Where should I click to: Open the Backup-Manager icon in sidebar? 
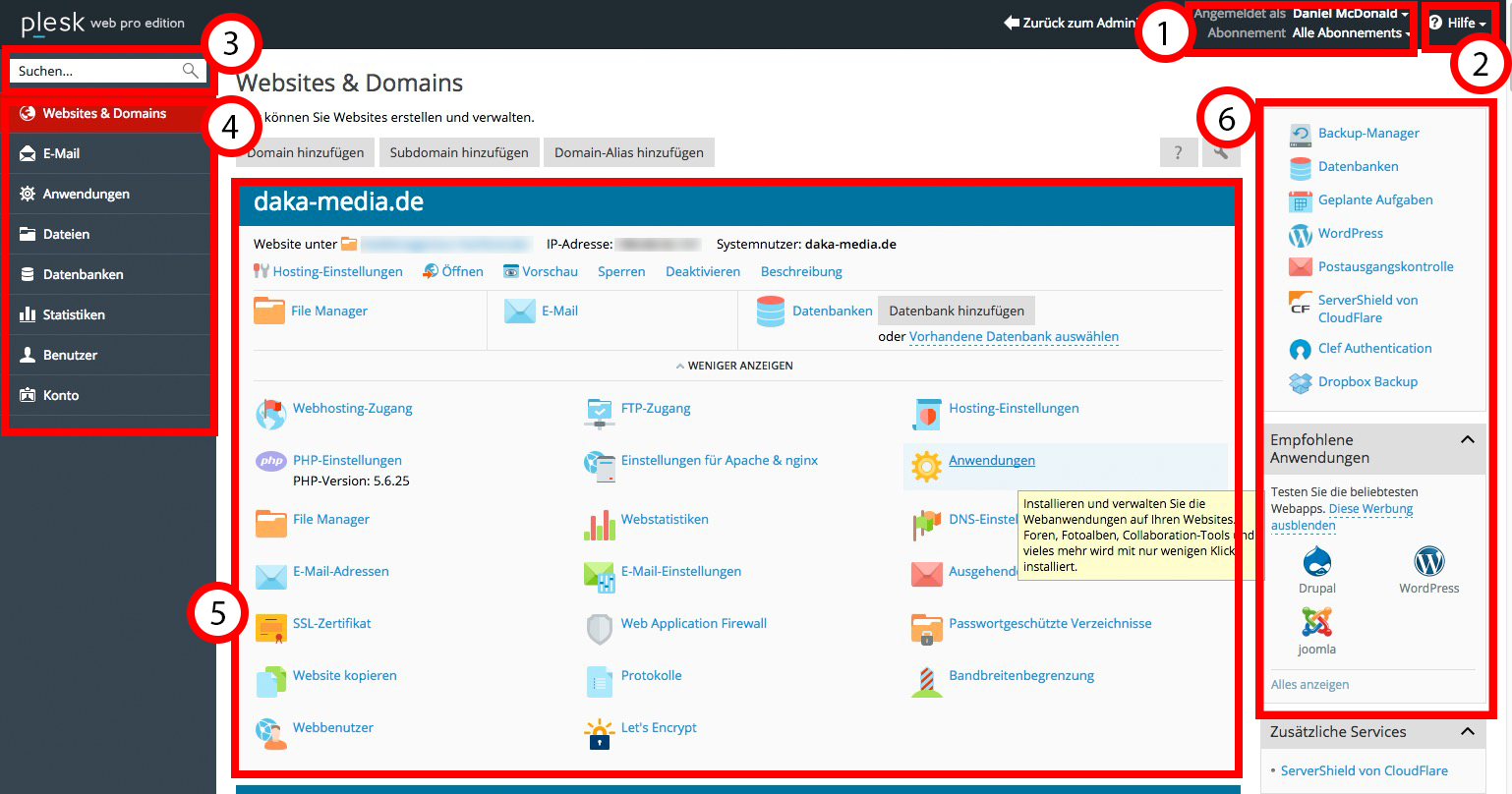(1301, 134)
